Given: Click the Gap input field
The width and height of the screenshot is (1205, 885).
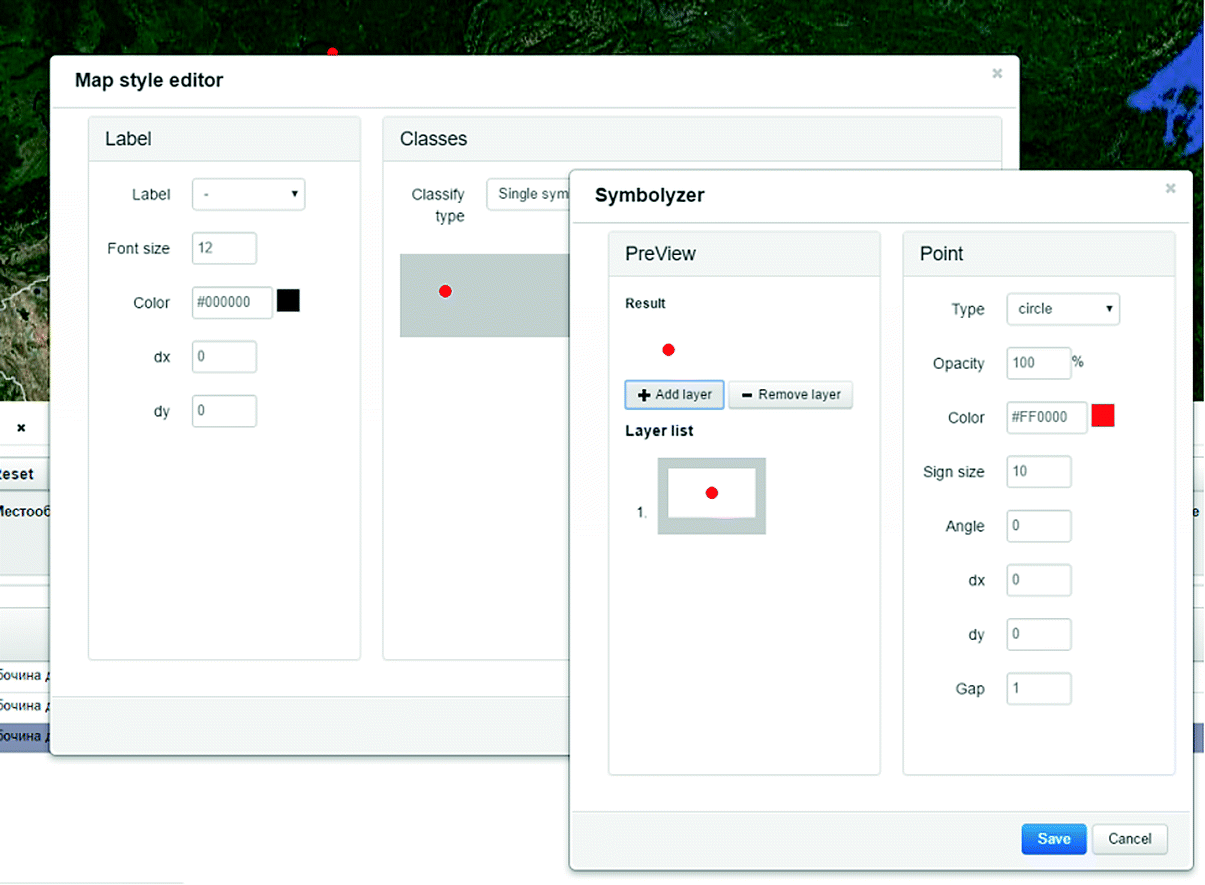Looking at the screenshot, I should pos(1038,689).
